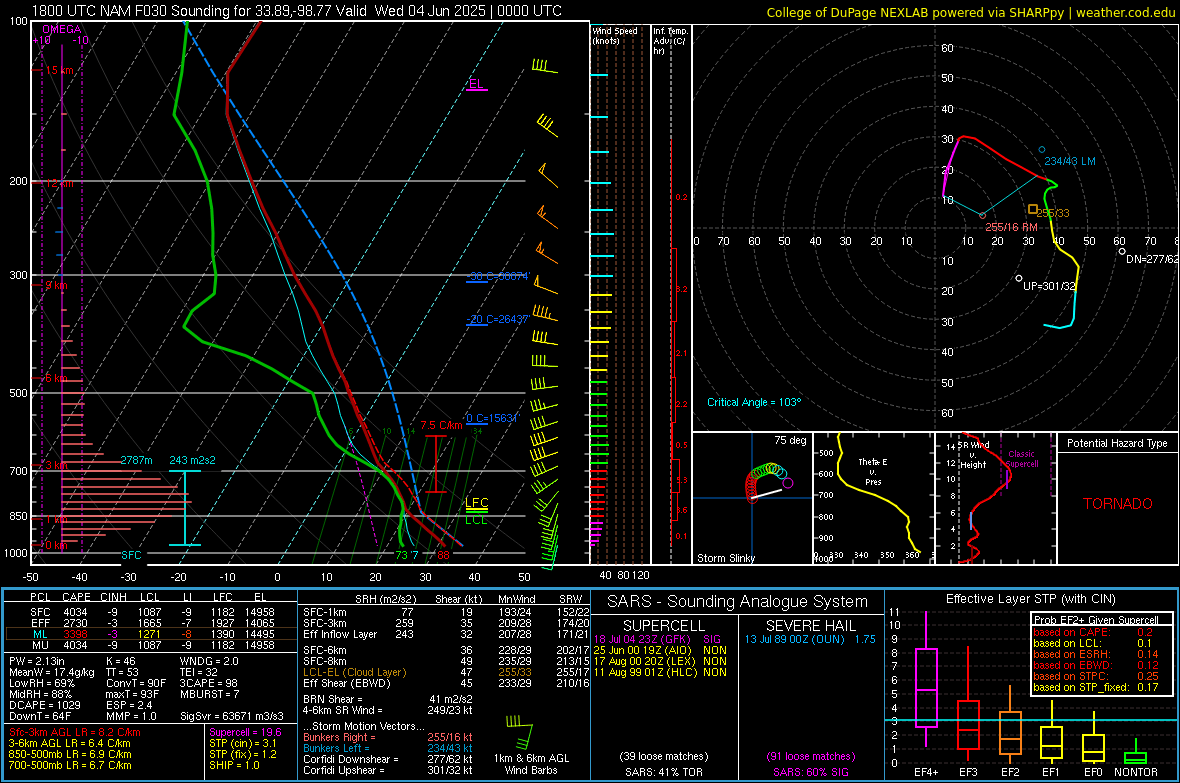This screenshot has width=1180, height=783.
Task: Click the red '7.5 C/km' lapse rate label
Action: click(441, 425)
